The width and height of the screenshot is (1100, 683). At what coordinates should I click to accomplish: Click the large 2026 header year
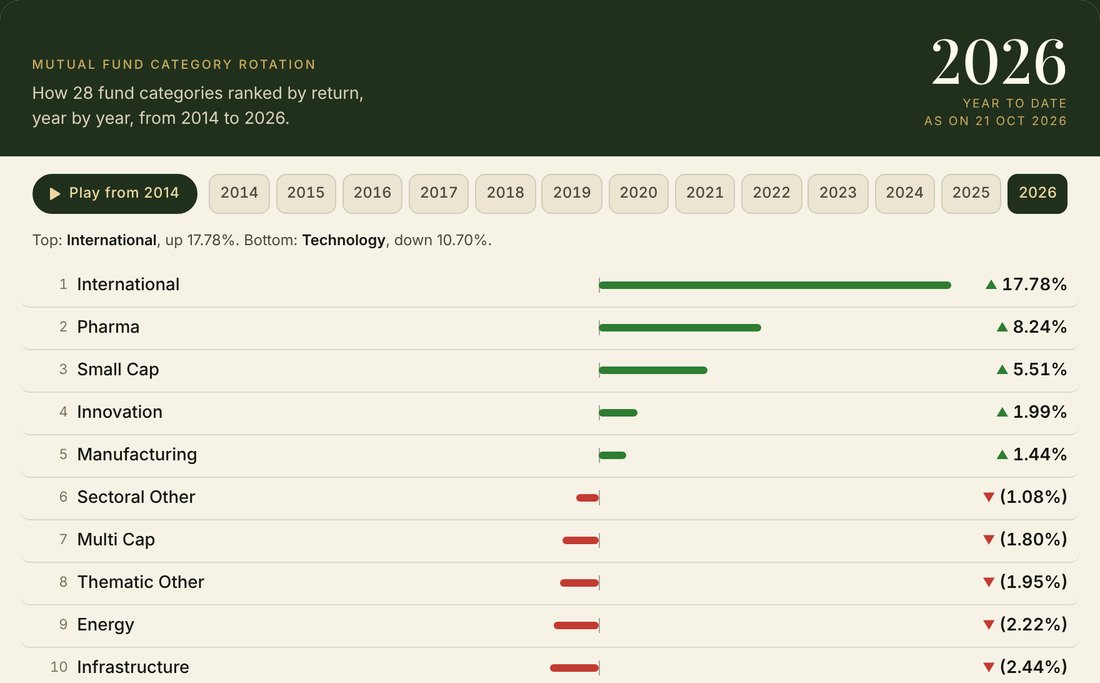[999, 62]
